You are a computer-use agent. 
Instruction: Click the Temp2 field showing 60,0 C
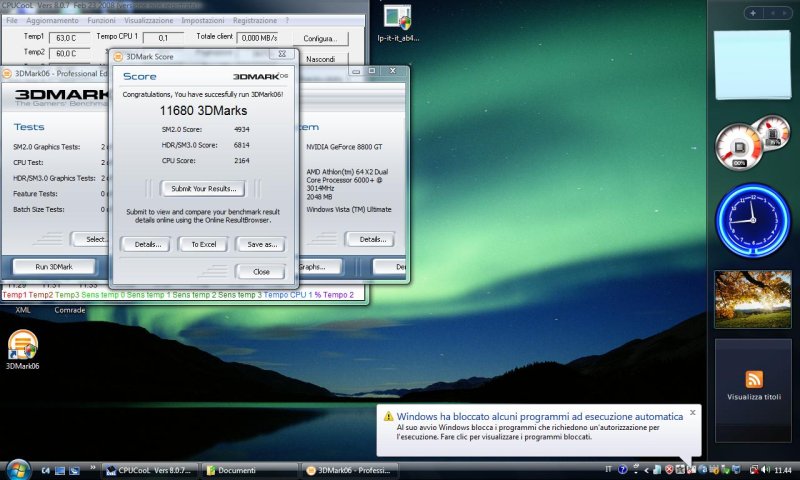point(69,53)
